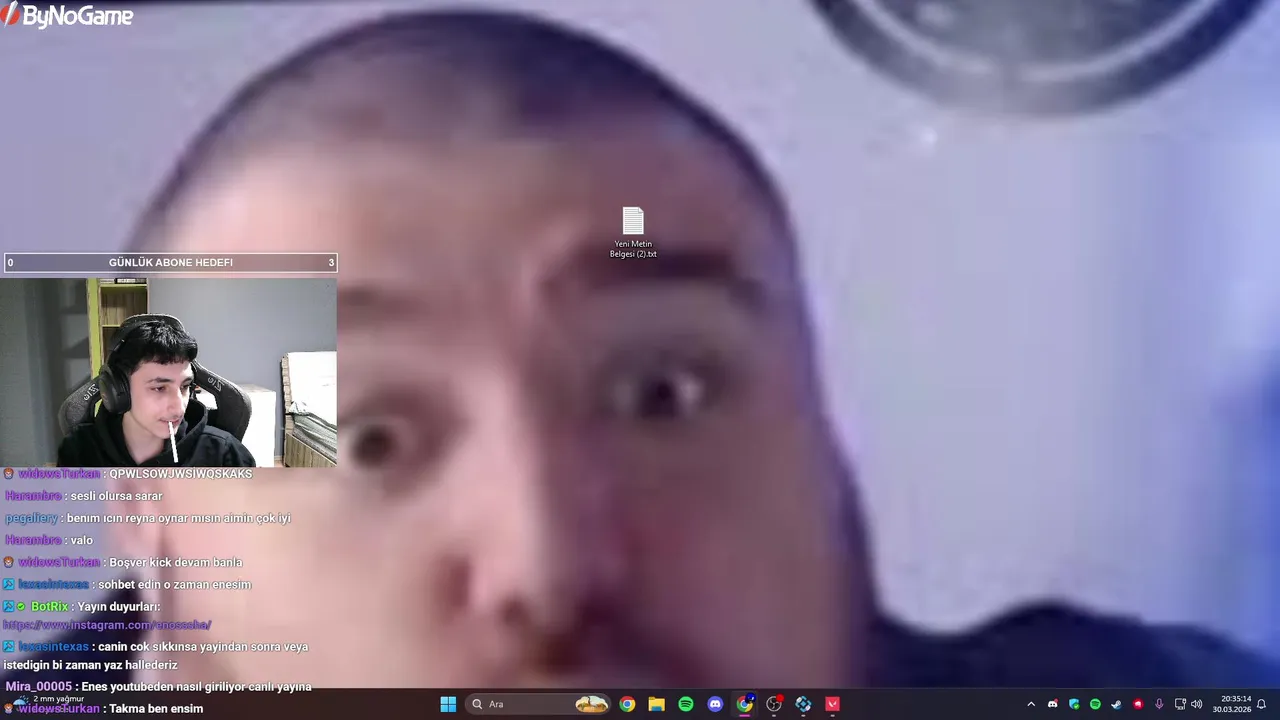
Task: Open the Discord tray icon
Action: point(1053,704)
